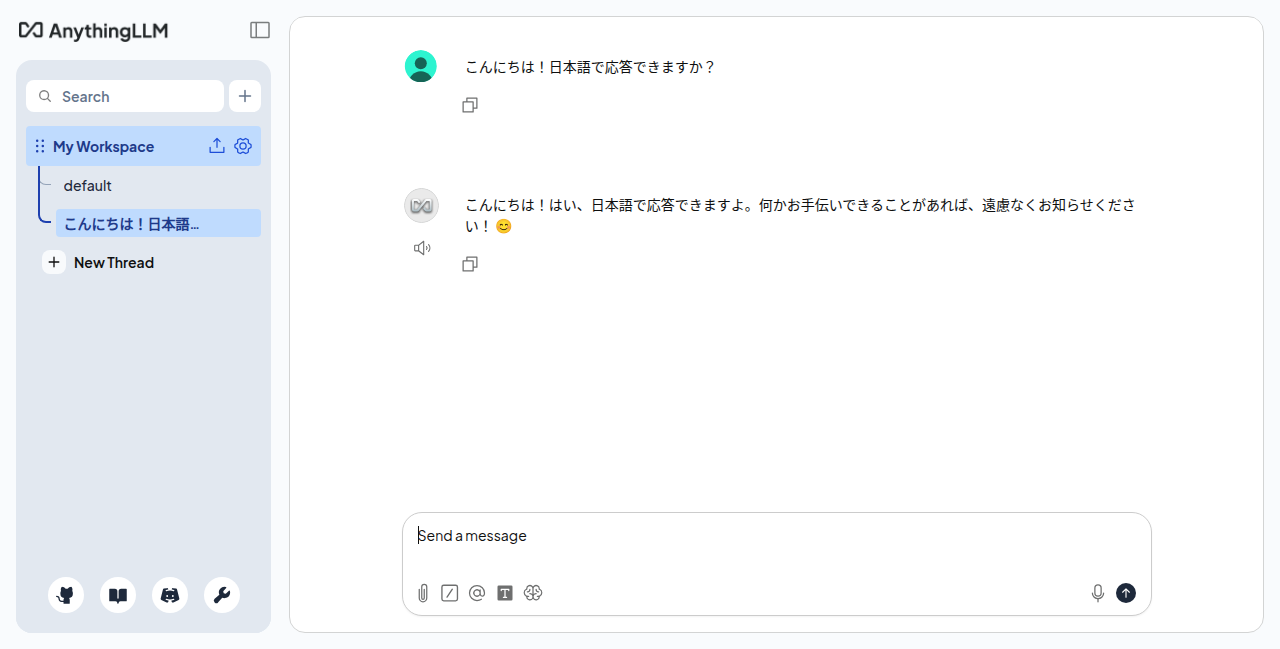Image resolution: width=1280 pixels, height=649 pixels.
Task: Select the @ agent mention icon
Action: (477, 593)
